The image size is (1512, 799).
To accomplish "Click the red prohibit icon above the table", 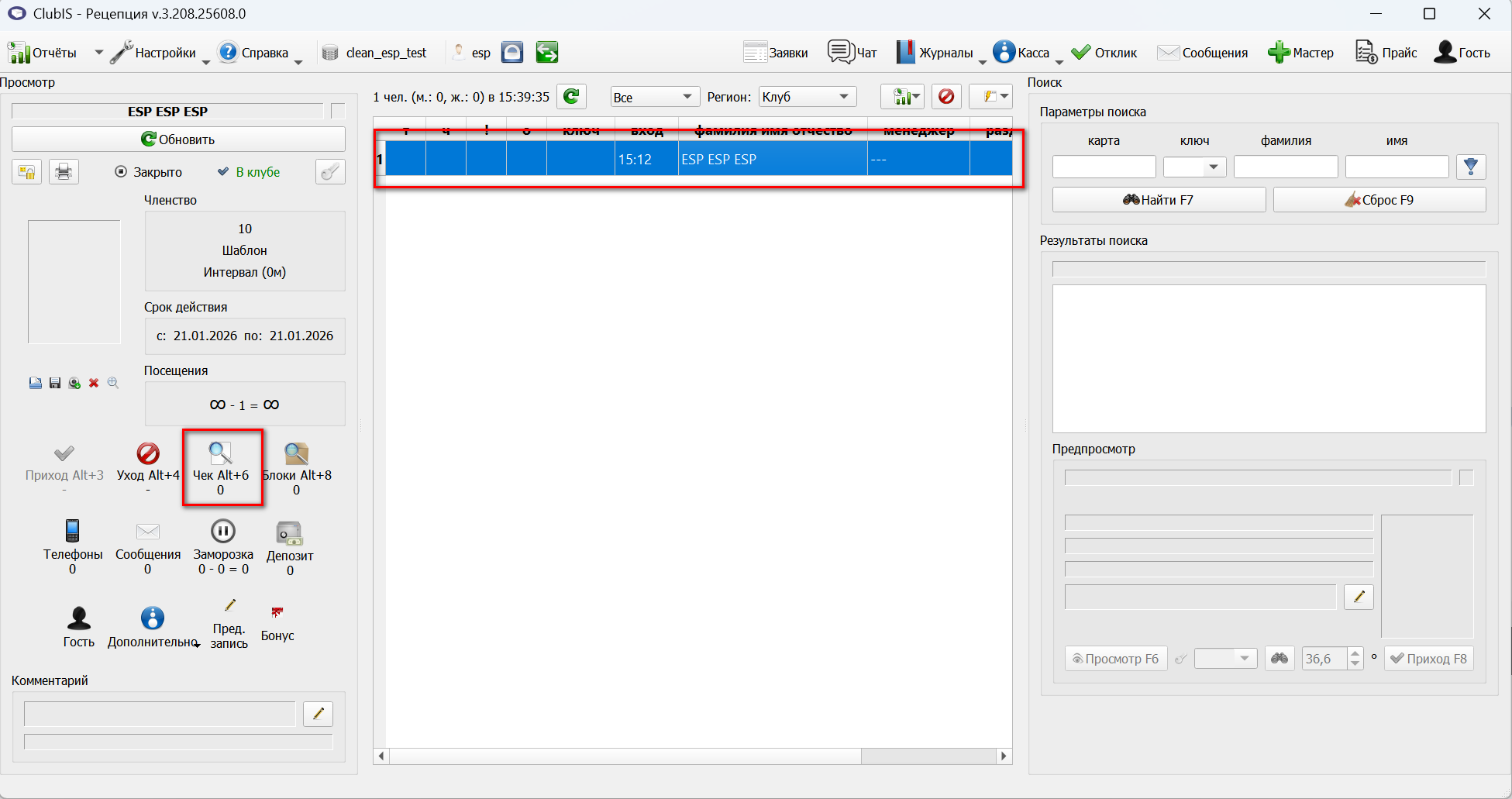I will click(946, 96).
